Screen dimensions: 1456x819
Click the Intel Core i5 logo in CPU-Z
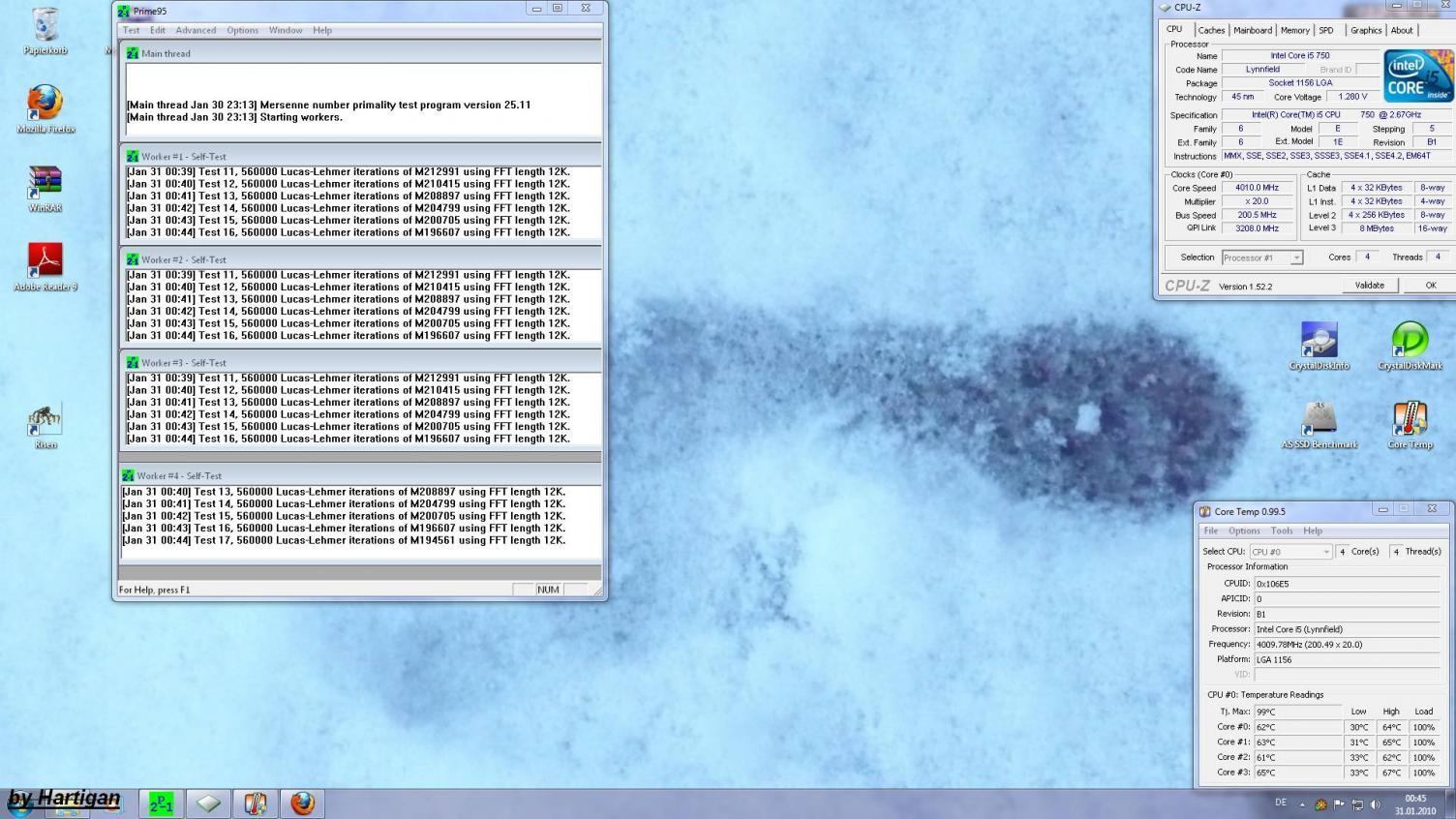1417,76
